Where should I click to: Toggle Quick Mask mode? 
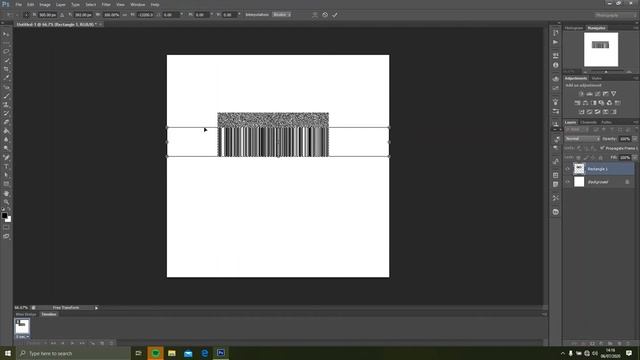tap(6, 228)
